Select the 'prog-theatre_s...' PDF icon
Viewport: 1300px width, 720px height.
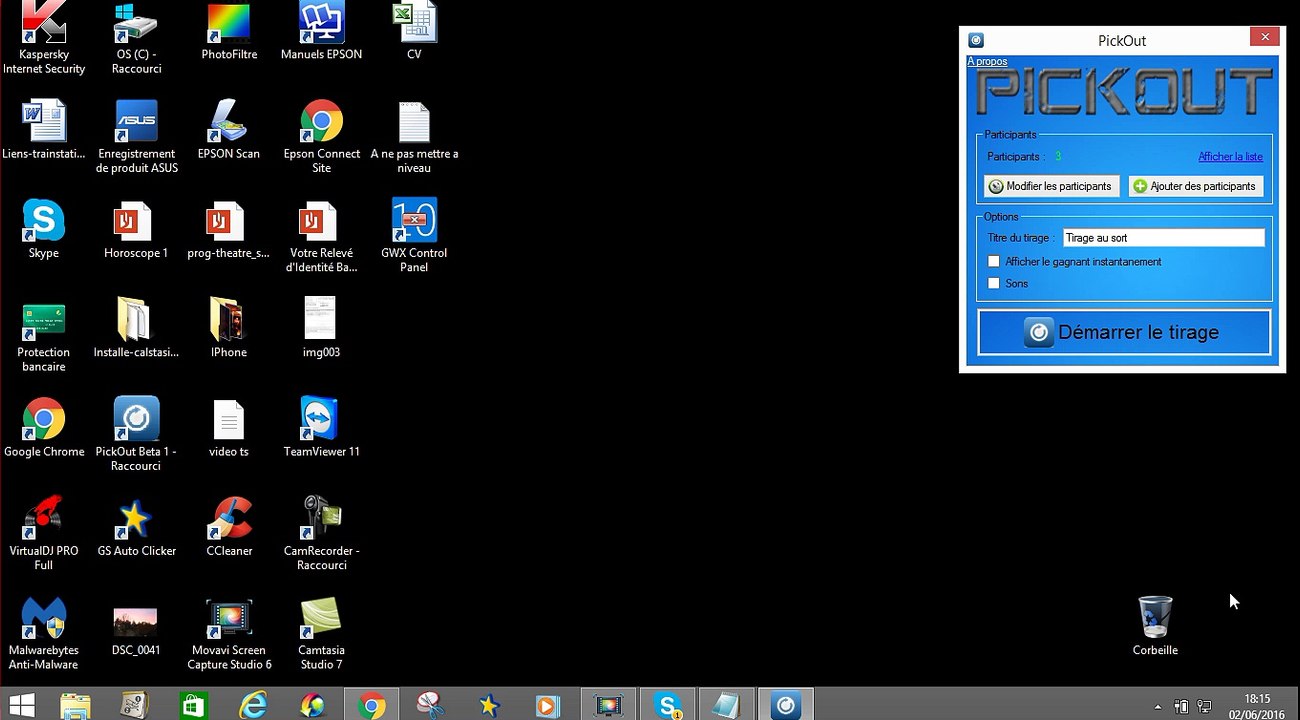[229, 229]
